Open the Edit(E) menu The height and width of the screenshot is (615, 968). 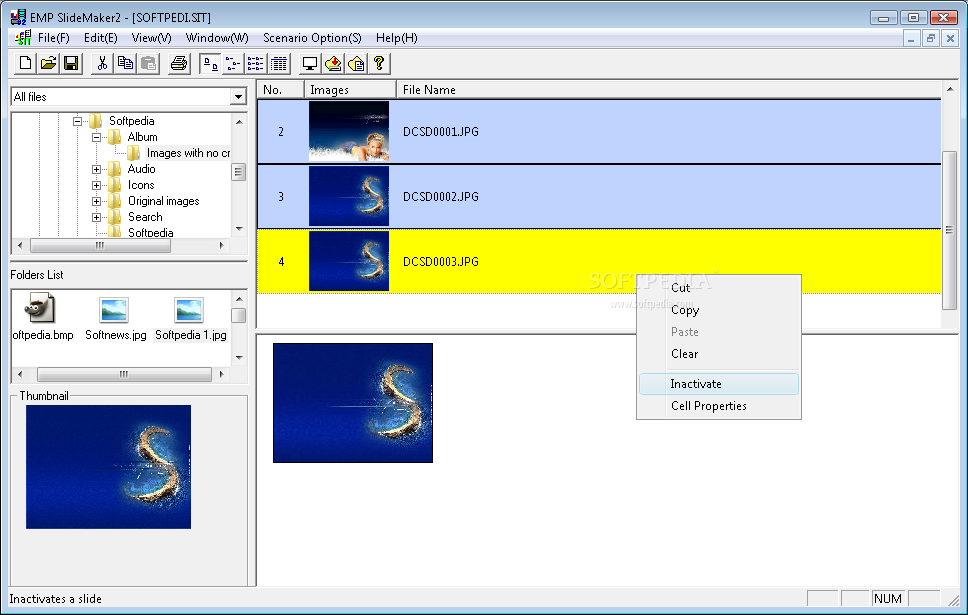(x=101, y=38)
